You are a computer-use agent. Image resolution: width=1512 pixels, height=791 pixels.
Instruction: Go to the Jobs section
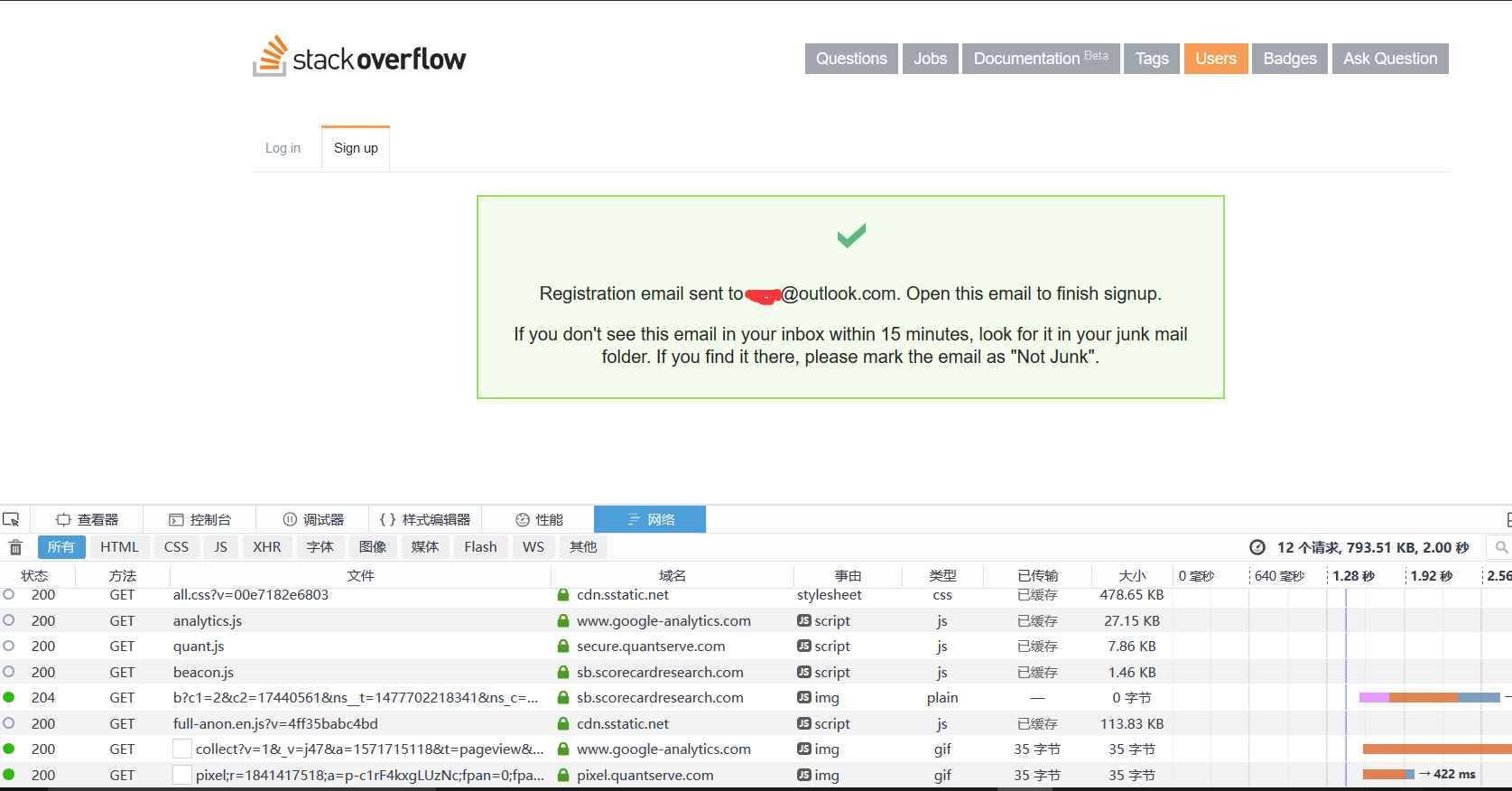[x=930, y=59]
